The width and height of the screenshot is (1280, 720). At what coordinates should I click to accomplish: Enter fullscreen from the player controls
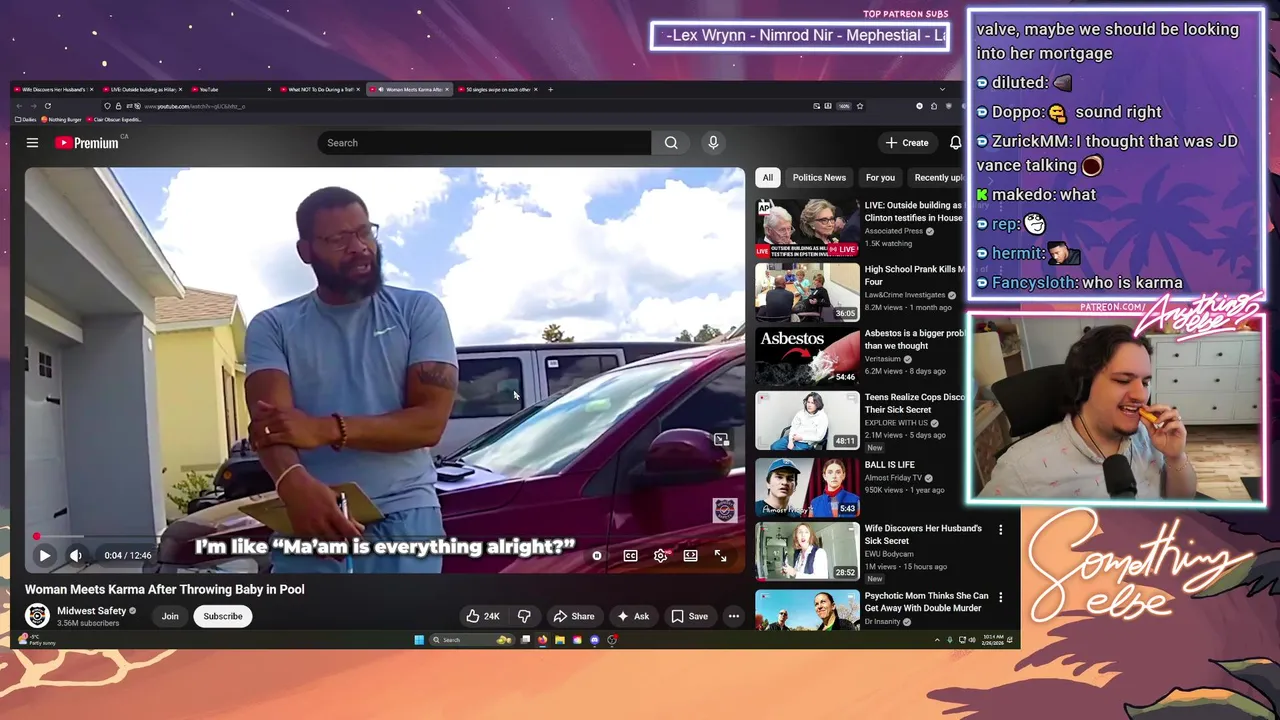(x=720, y=556)
